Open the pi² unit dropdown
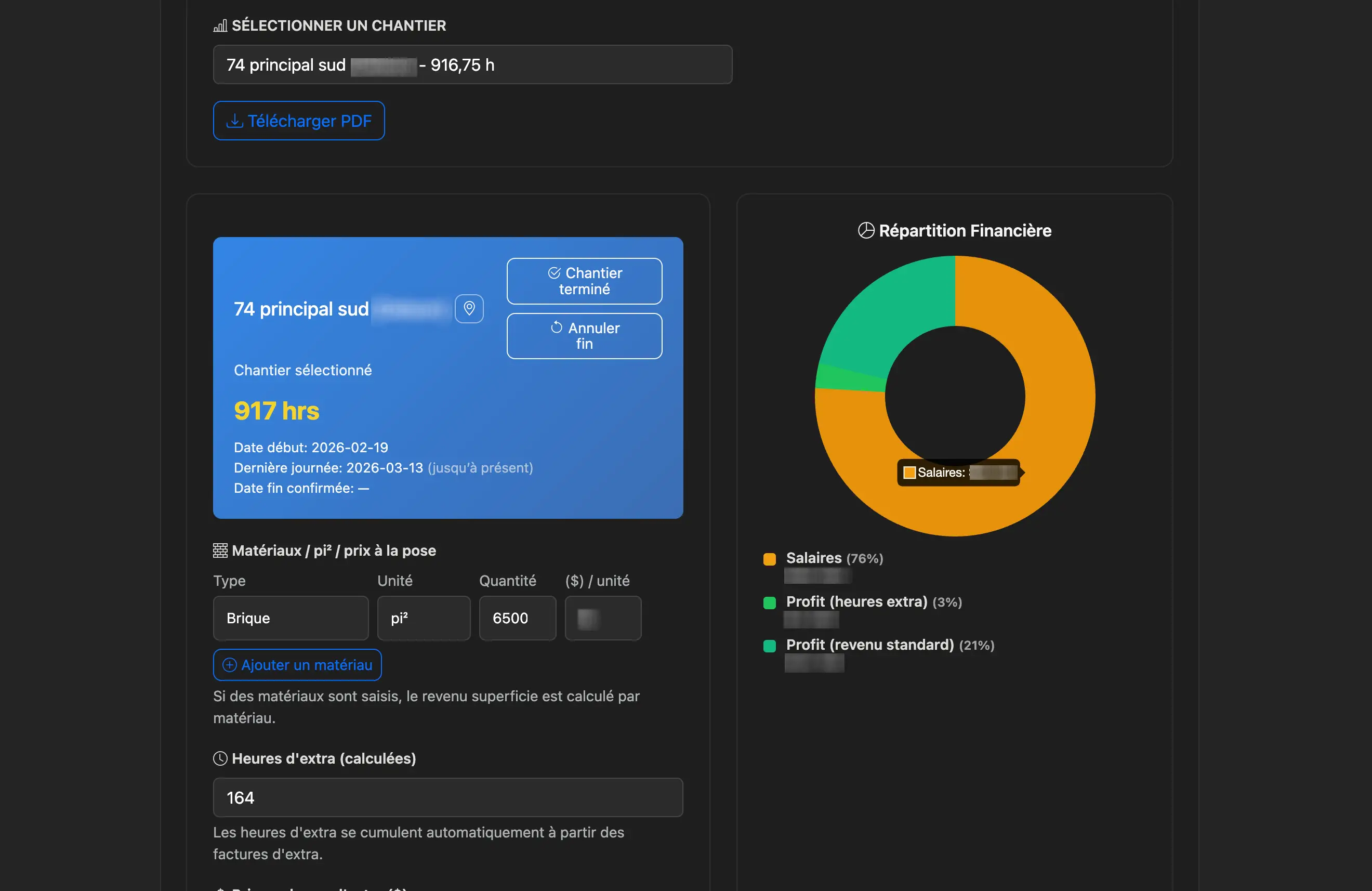The height and width of the screenshot is (891, 1372). click(x=423, y=618)
